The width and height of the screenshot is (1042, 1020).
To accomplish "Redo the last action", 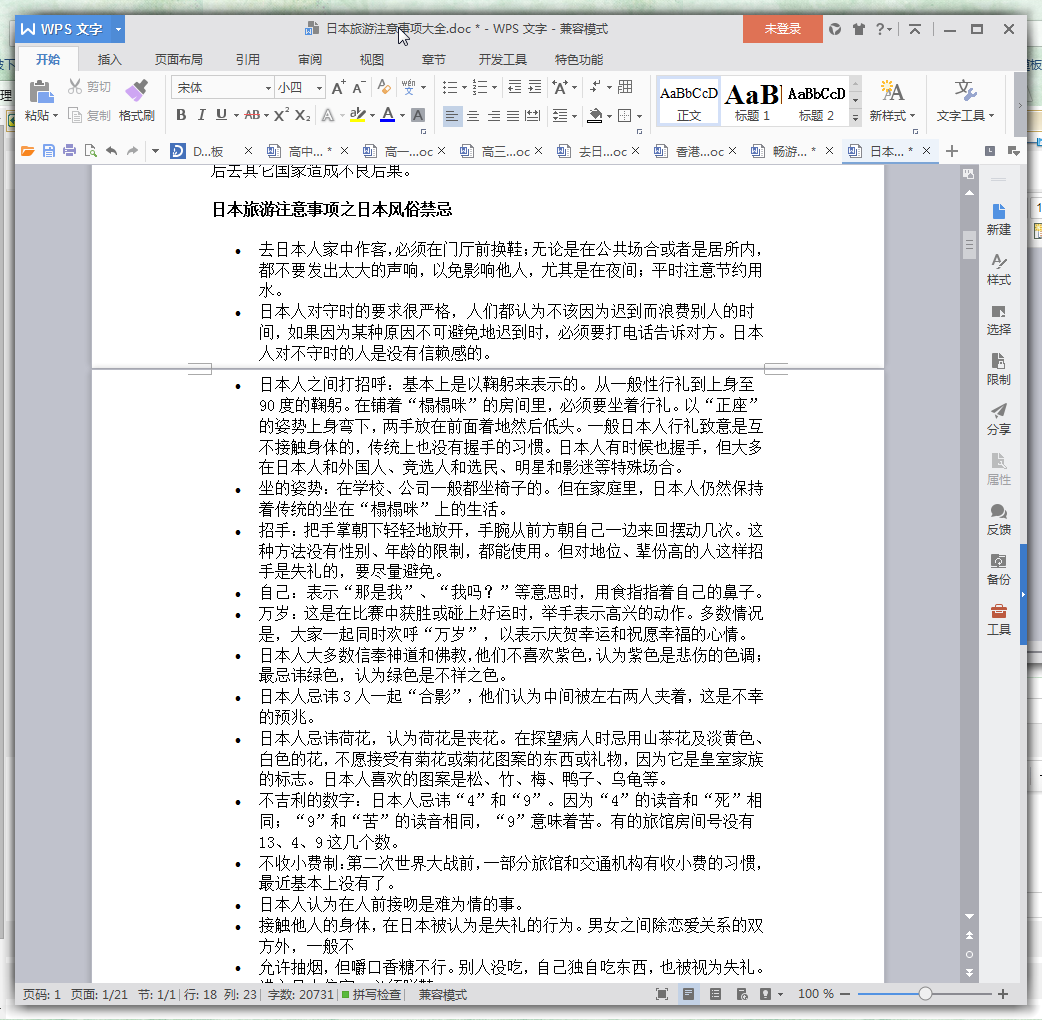I will coord(132,151).
